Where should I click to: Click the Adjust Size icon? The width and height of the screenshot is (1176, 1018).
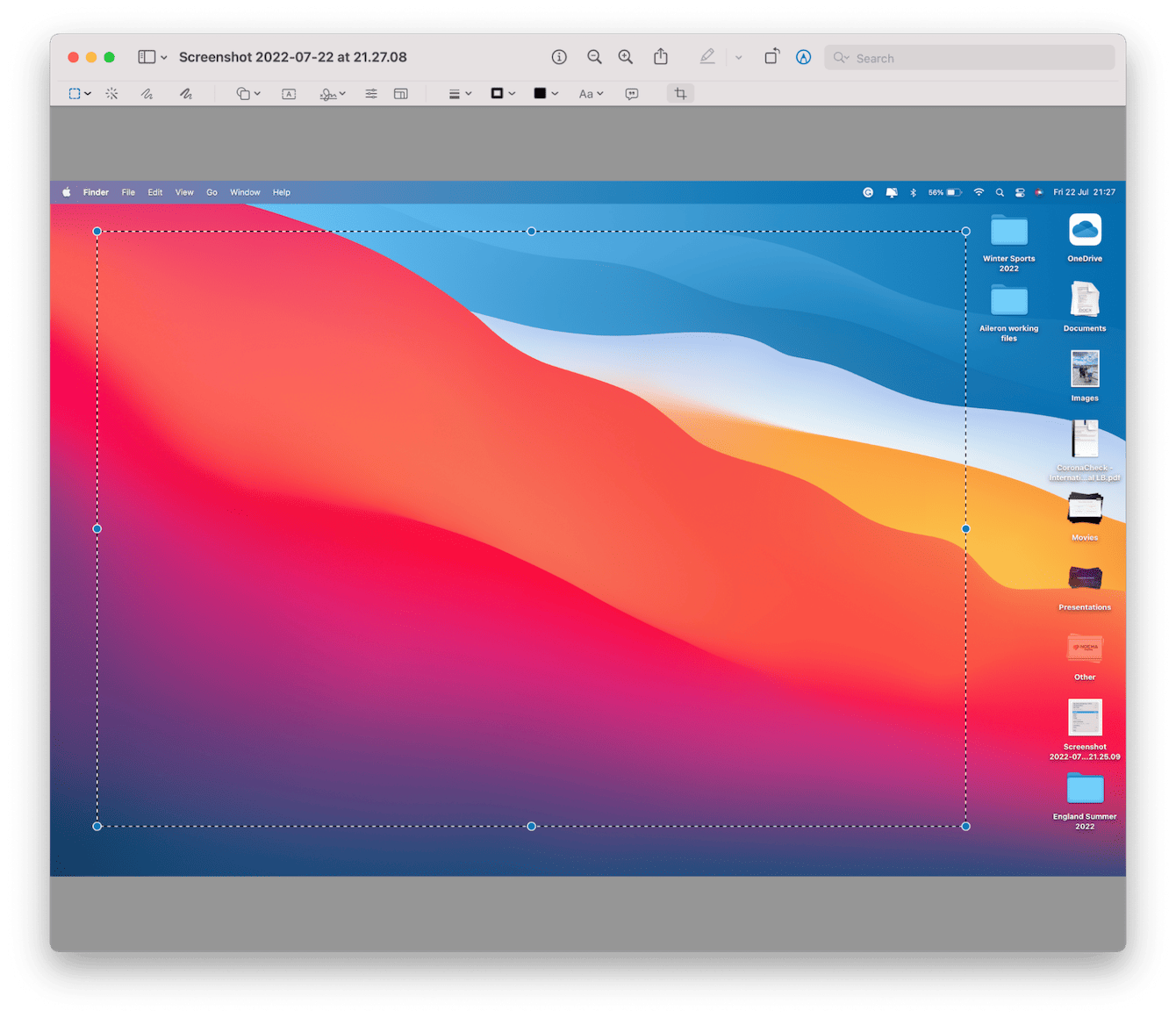click(401, 94)
